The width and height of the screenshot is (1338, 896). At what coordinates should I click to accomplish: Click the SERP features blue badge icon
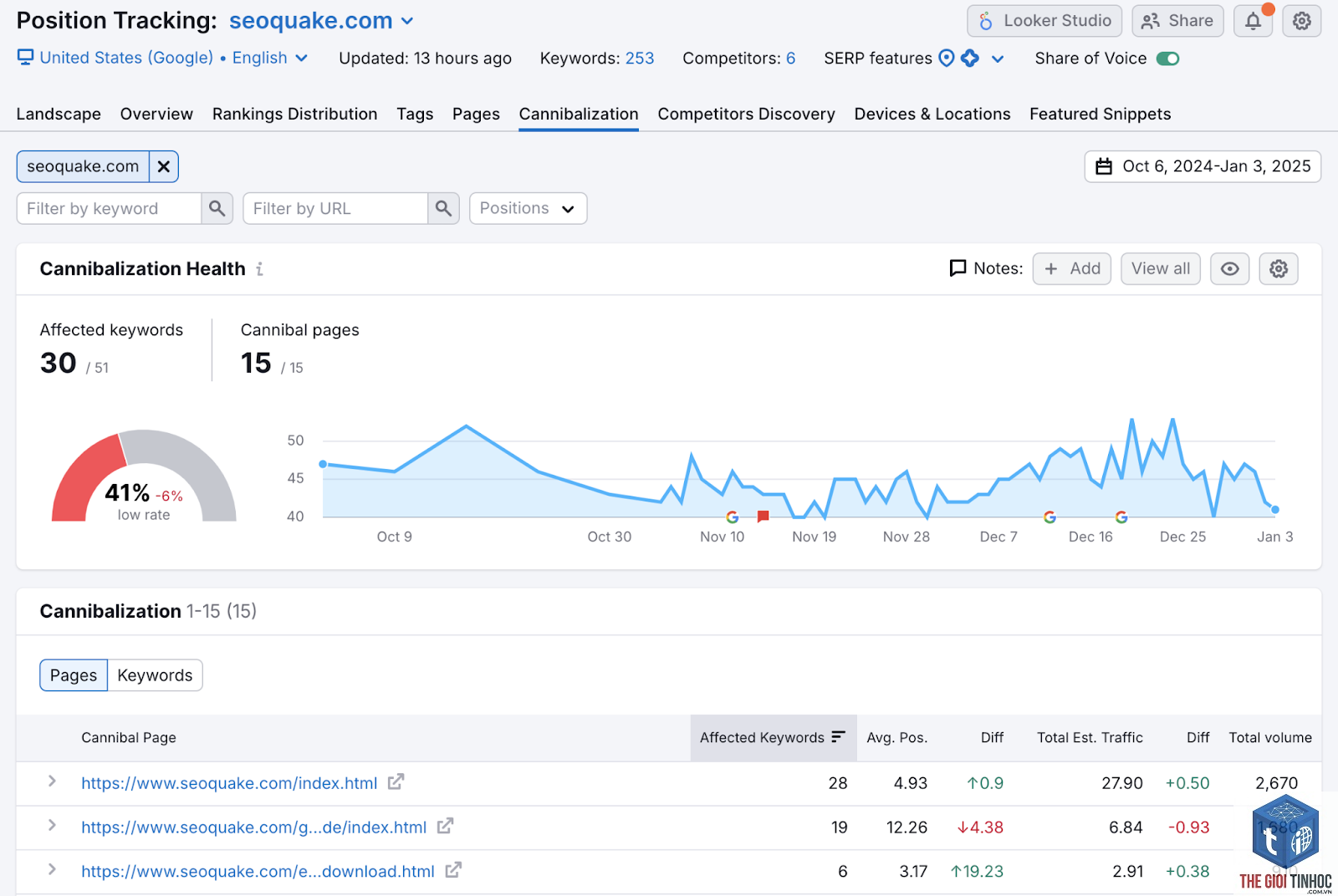[x=970, y=59]
